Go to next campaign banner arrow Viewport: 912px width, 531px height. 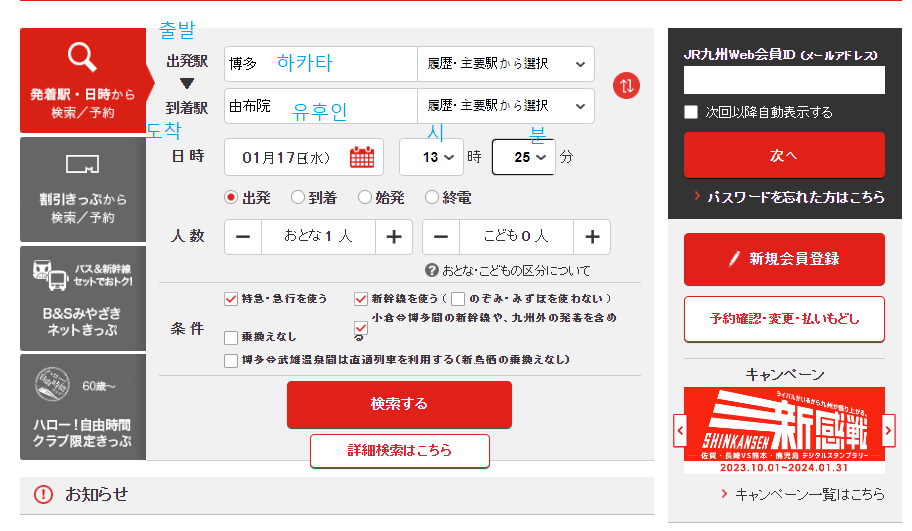[x=888, y=431]
